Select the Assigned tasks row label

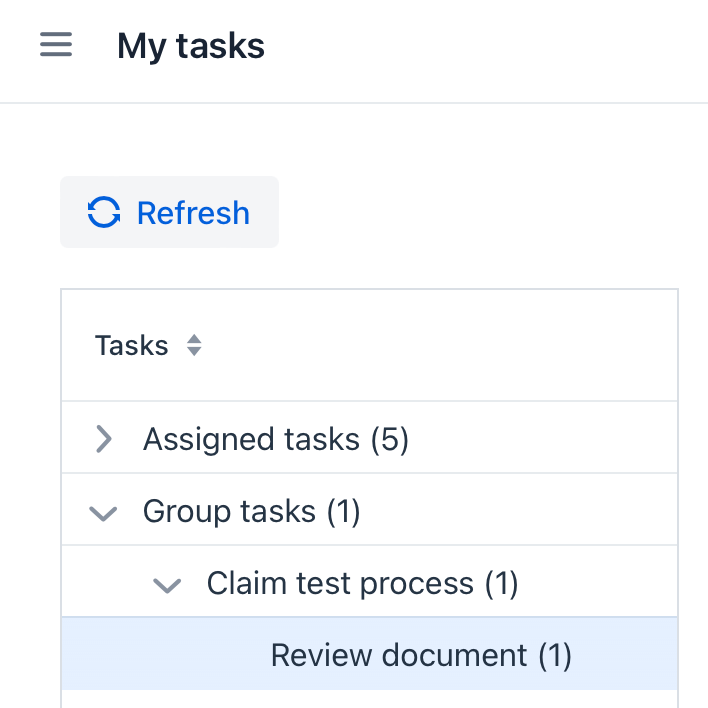click(250, 439)
